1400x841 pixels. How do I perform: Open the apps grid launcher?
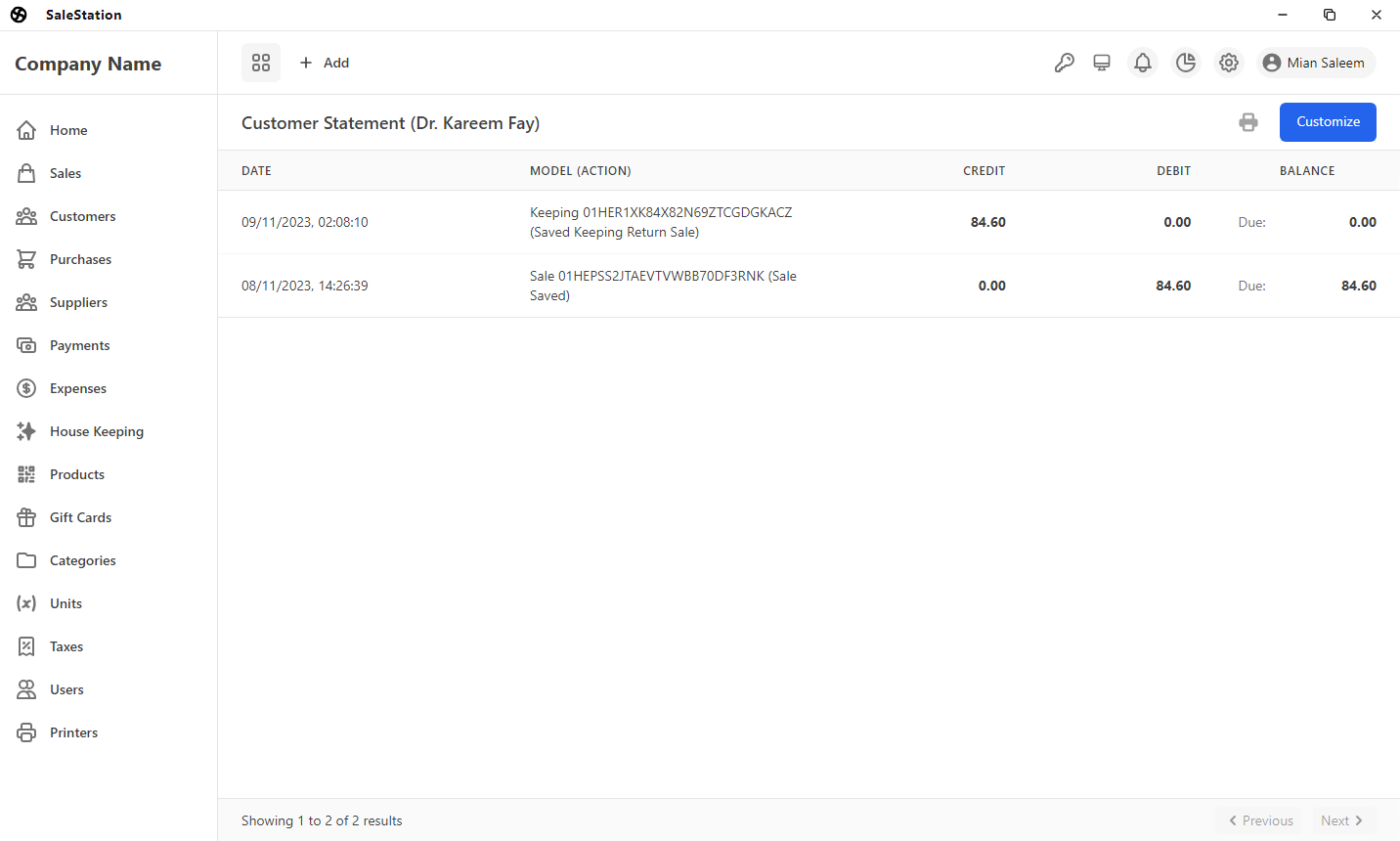tap(260, 62)
